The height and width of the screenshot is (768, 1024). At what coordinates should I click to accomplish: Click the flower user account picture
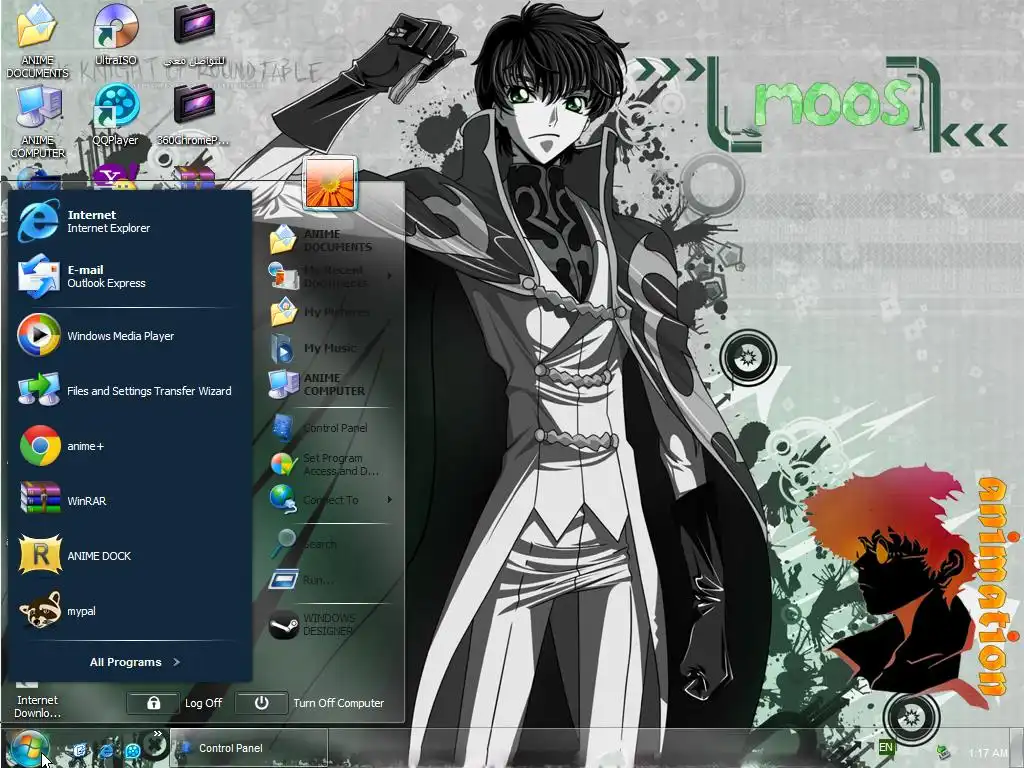pos(330,183)
